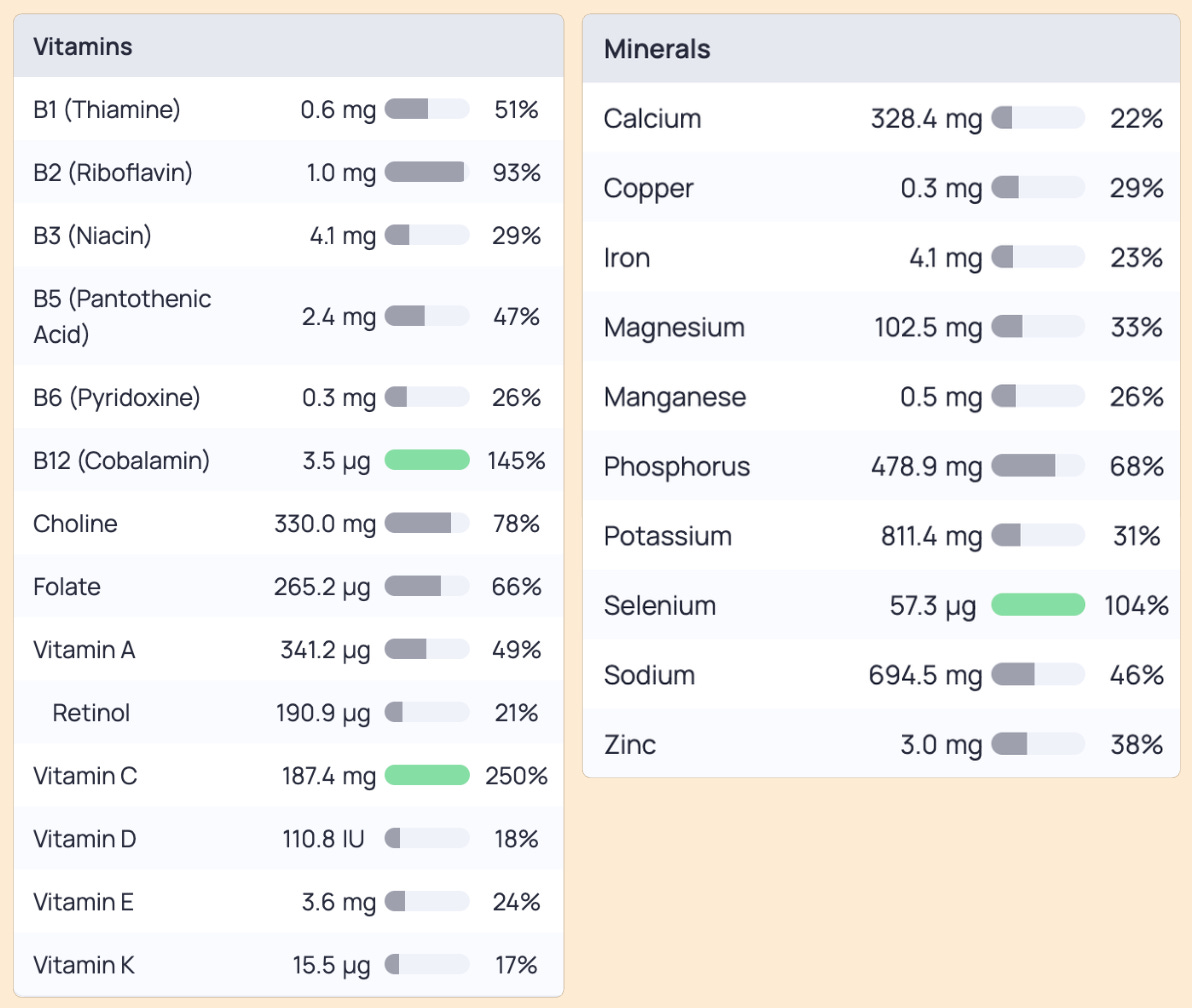
Task: Click the Vitamins section header
Action: 83,46
